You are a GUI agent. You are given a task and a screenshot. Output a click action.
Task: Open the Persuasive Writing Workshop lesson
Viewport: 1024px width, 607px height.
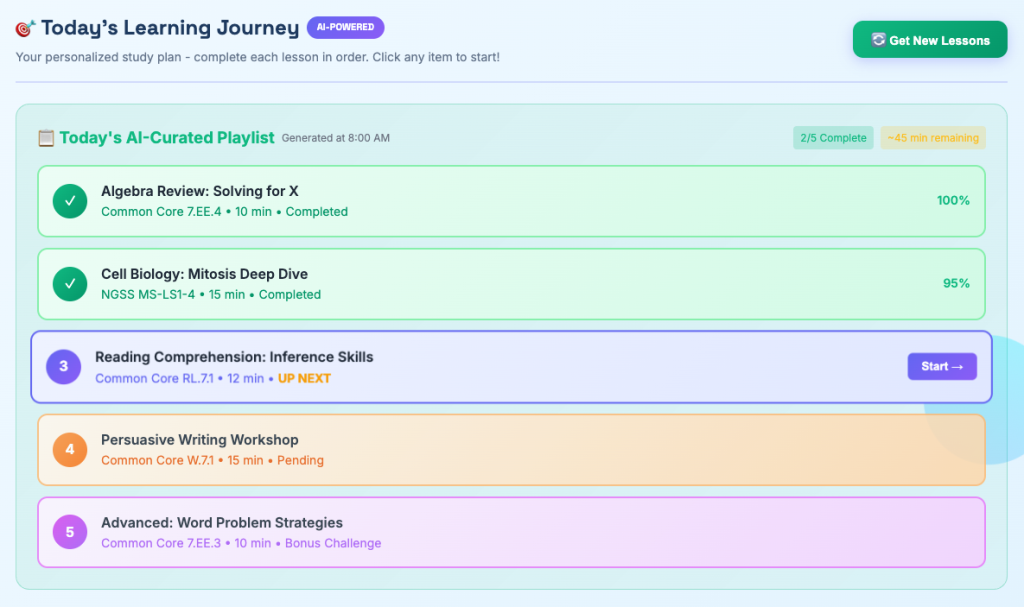point(199,440)
